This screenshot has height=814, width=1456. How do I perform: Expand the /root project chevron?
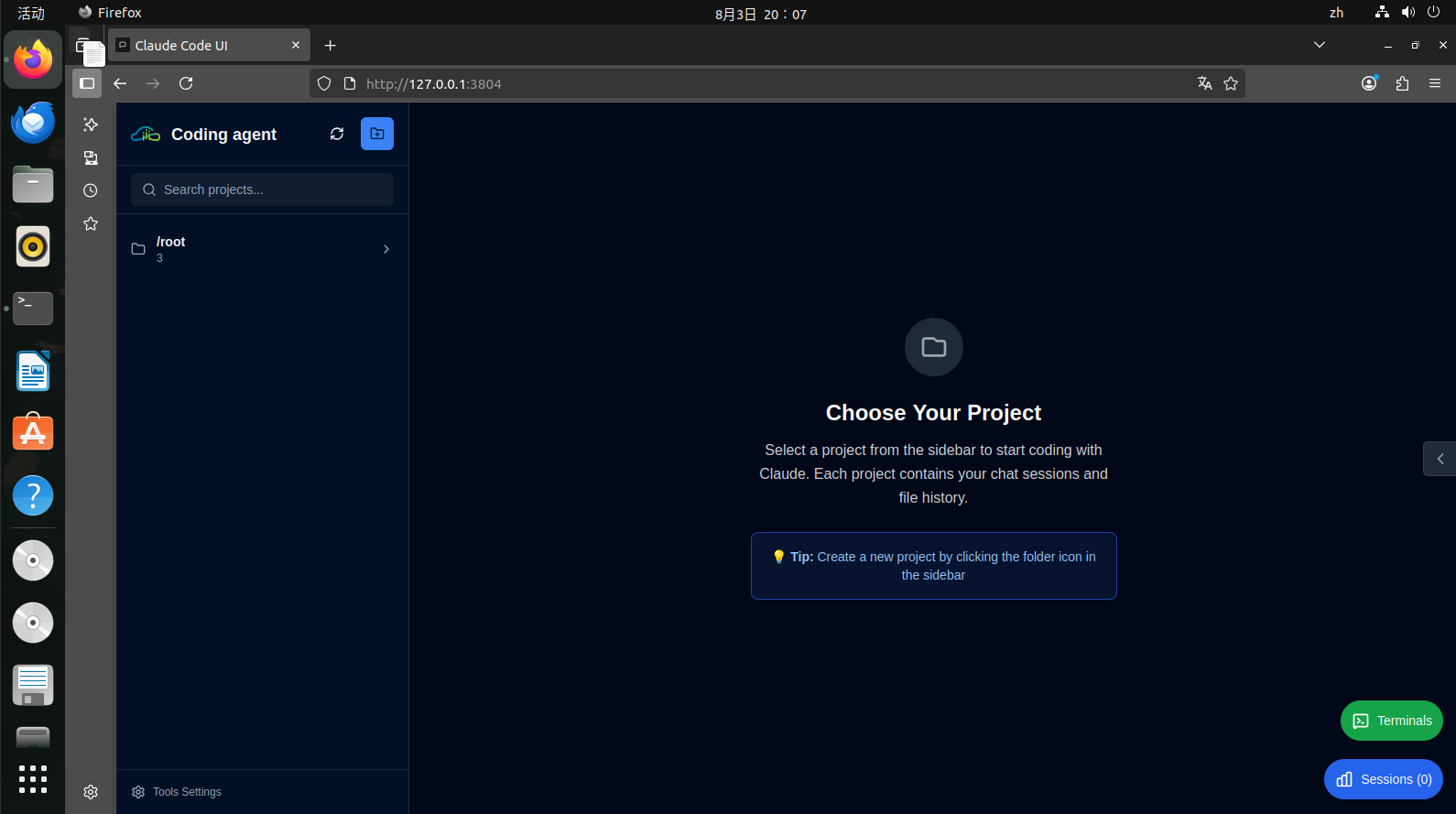pos(386,249)
